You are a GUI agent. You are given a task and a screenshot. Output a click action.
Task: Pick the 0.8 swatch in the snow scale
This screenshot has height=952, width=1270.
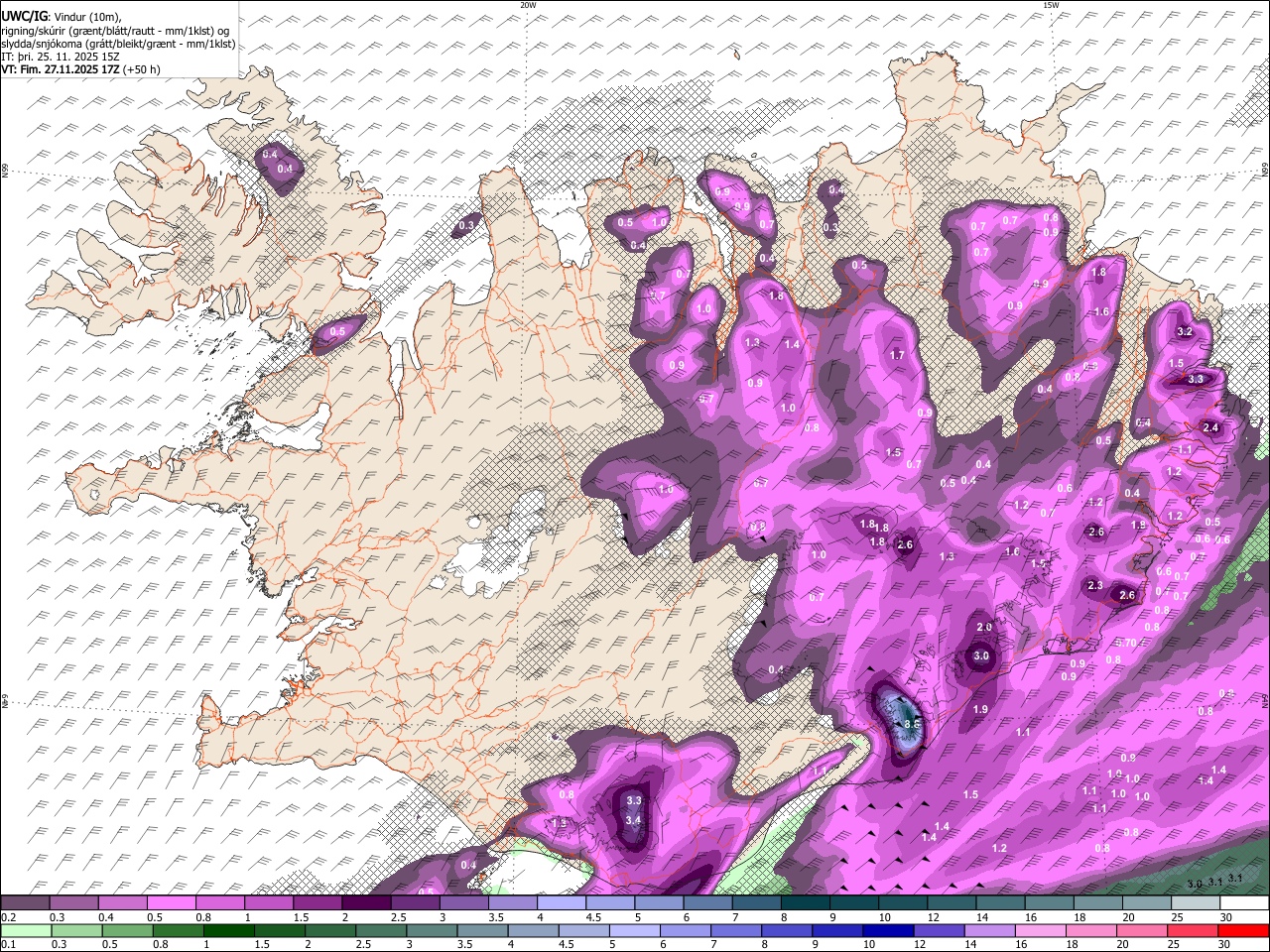tap(219, 903)
